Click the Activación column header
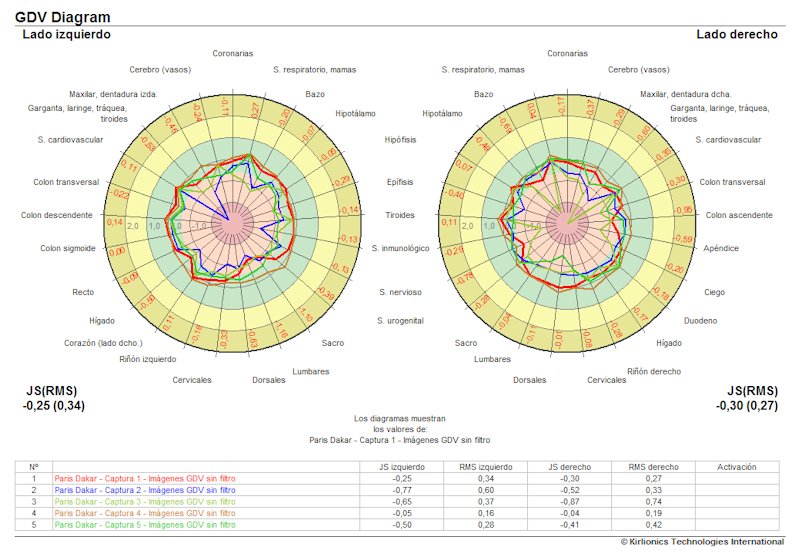Viewport: 792px width, 554px height. point(737,467)
